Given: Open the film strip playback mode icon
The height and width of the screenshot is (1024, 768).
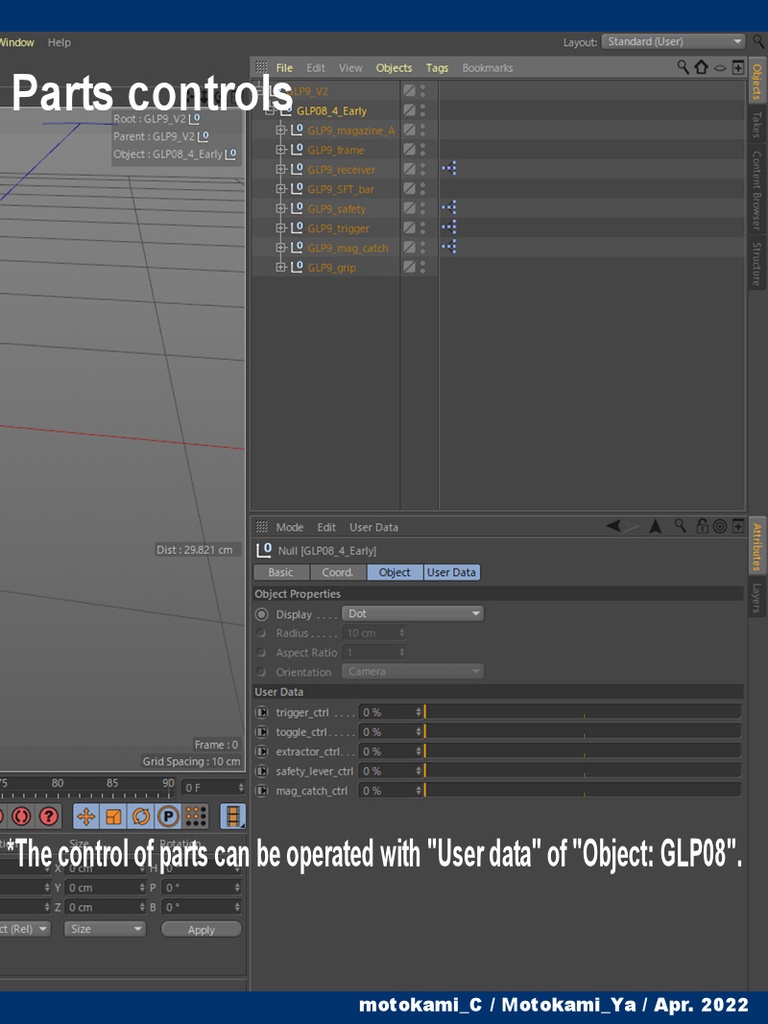Looking at the screenshot, I should (x=232, y=816).
